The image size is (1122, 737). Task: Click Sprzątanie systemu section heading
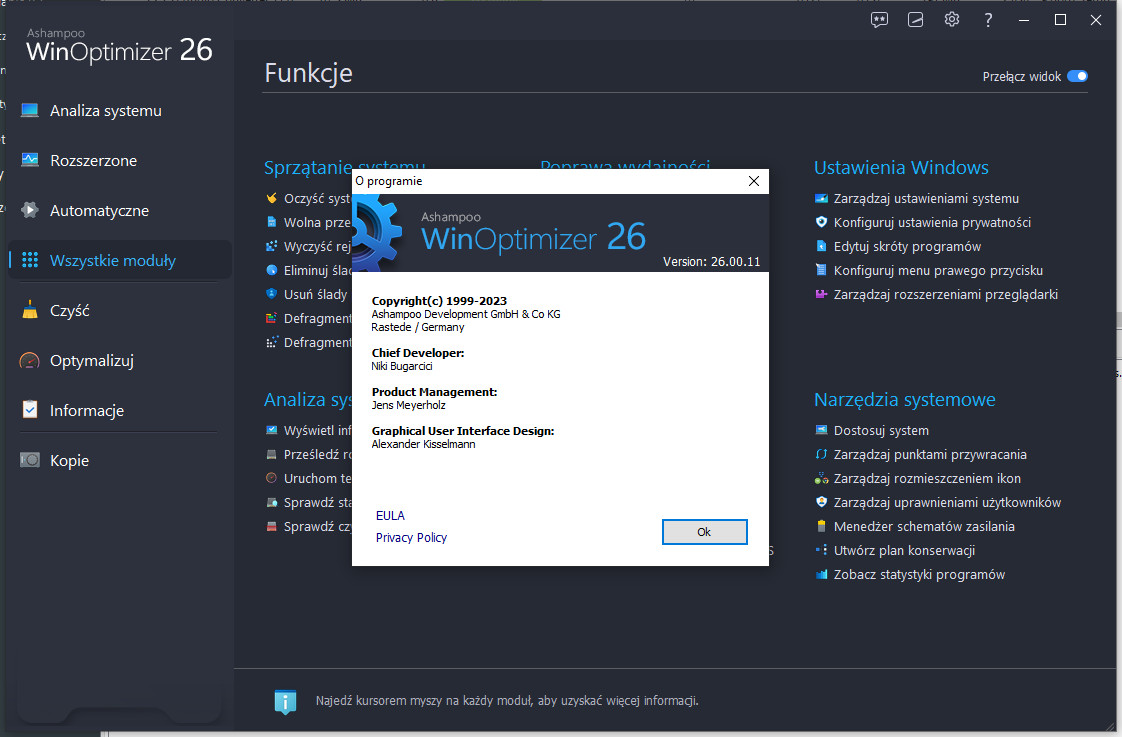tap(344, 167)
